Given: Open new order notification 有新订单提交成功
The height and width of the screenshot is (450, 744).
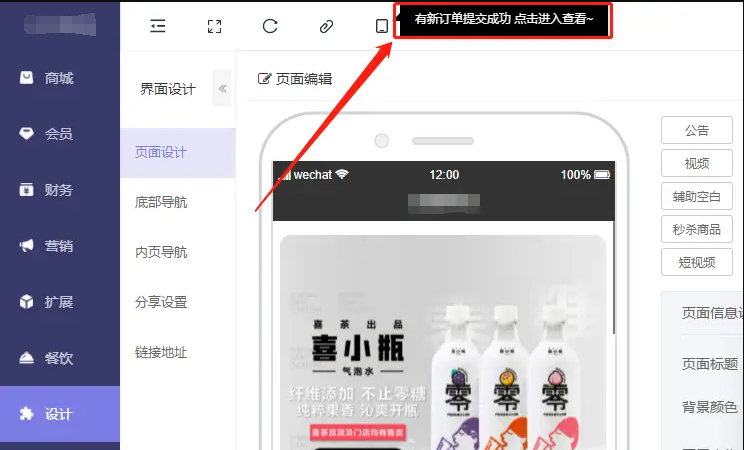Looking at the screenshot, I should tap(503, 20).
